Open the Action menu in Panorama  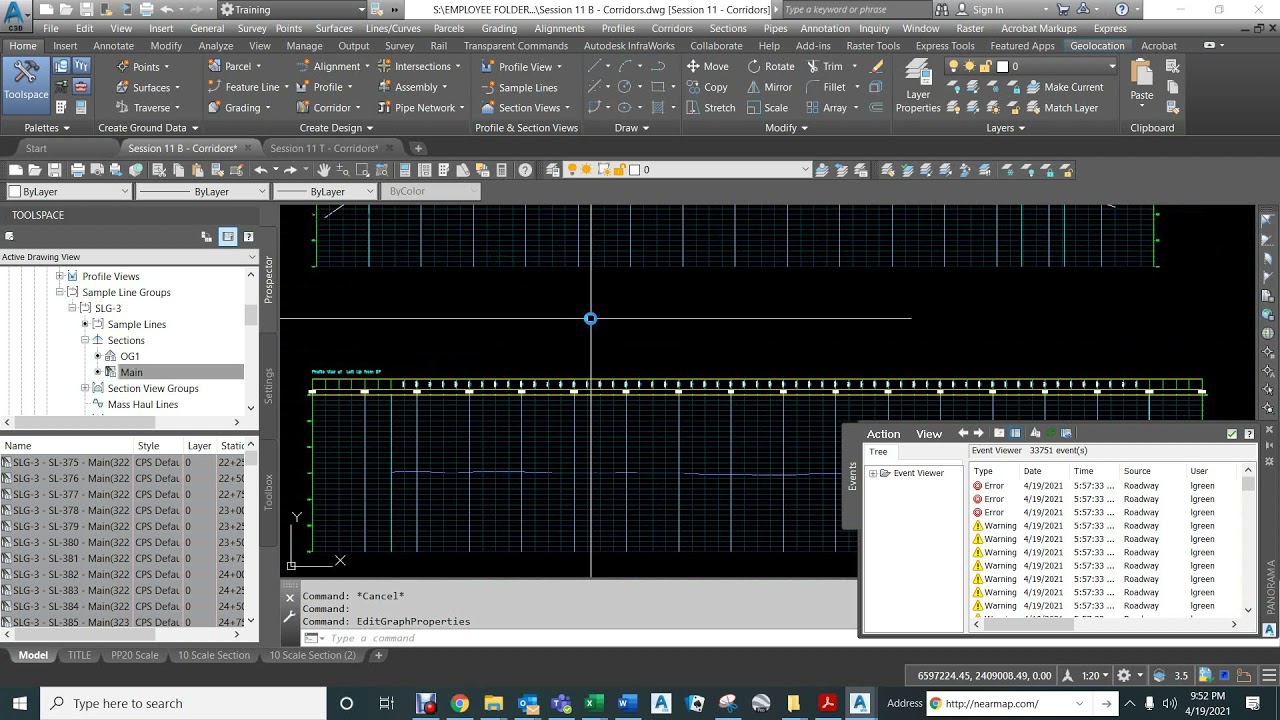click(883, 434)
